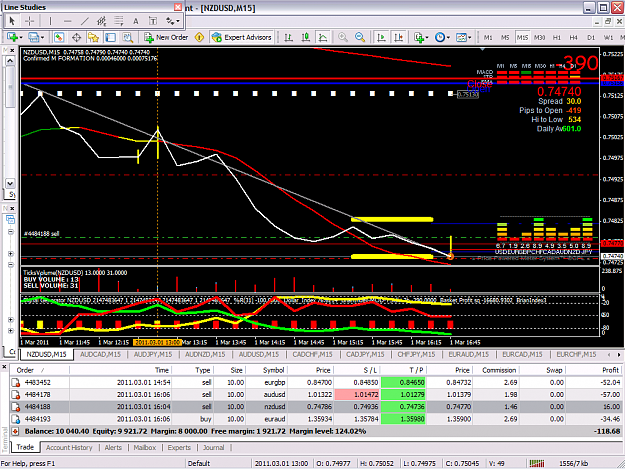Switch to the Experts terminal tab
This screenshot has width=625, height=469.
click(x=179, y=447)
